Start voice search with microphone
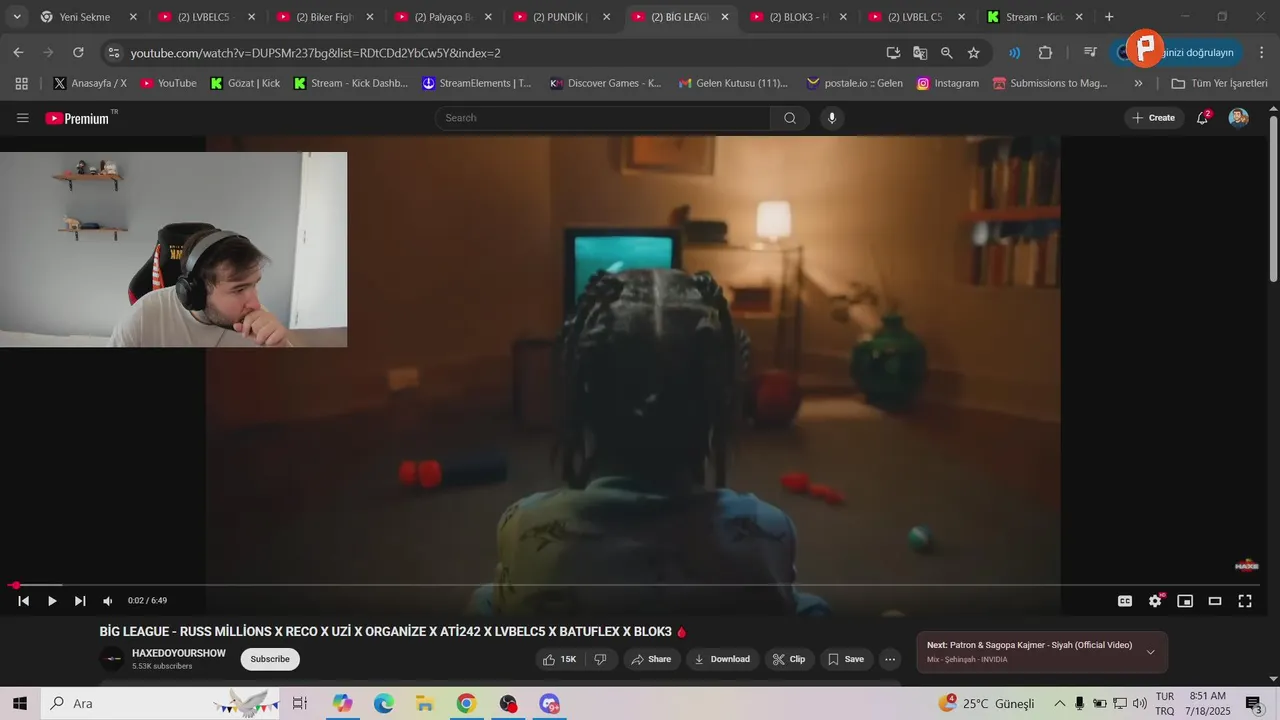 click(831, 118)
